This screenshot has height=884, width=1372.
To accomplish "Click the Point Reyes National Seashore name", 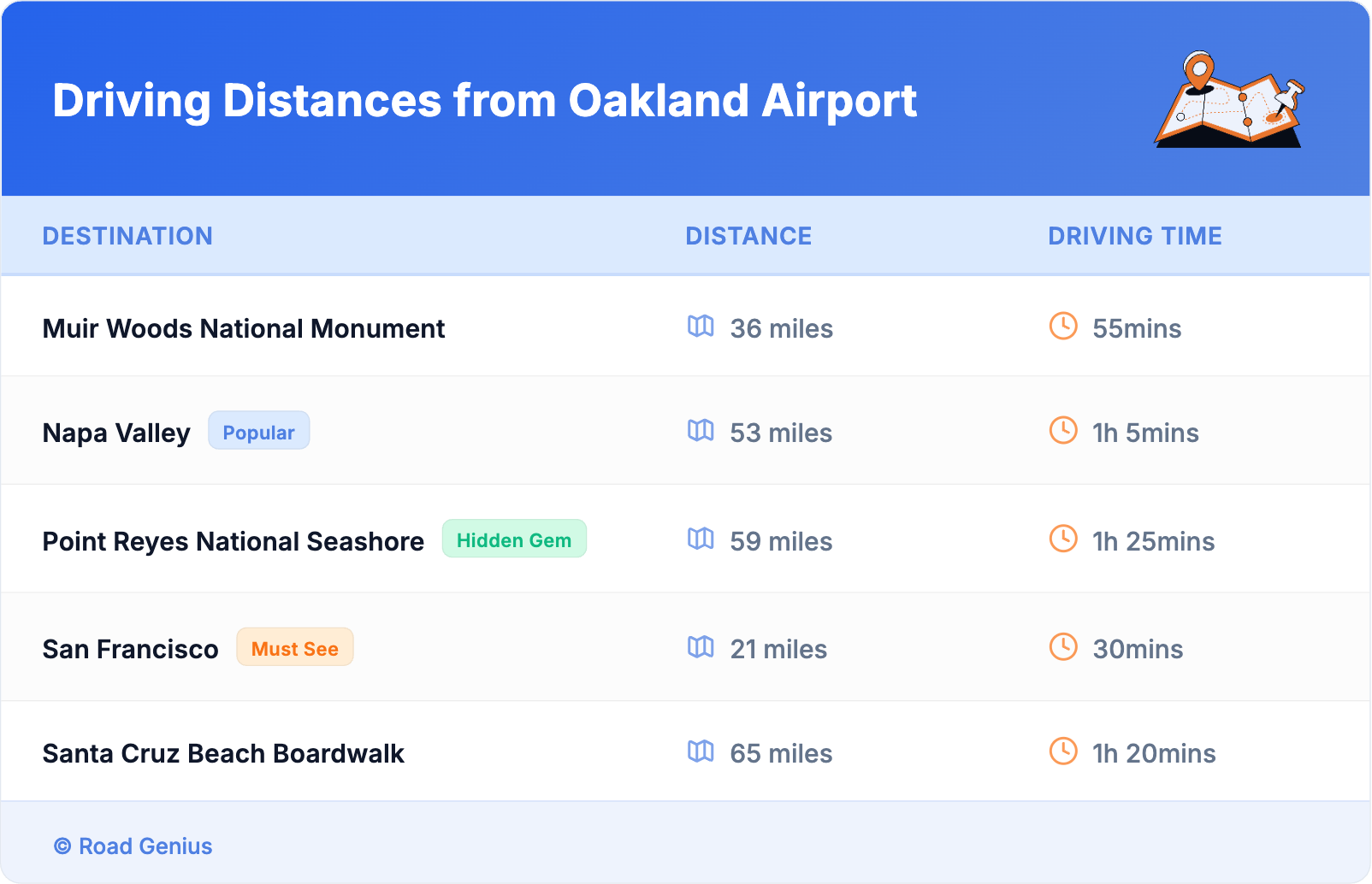I will click(x=234, y=542).
